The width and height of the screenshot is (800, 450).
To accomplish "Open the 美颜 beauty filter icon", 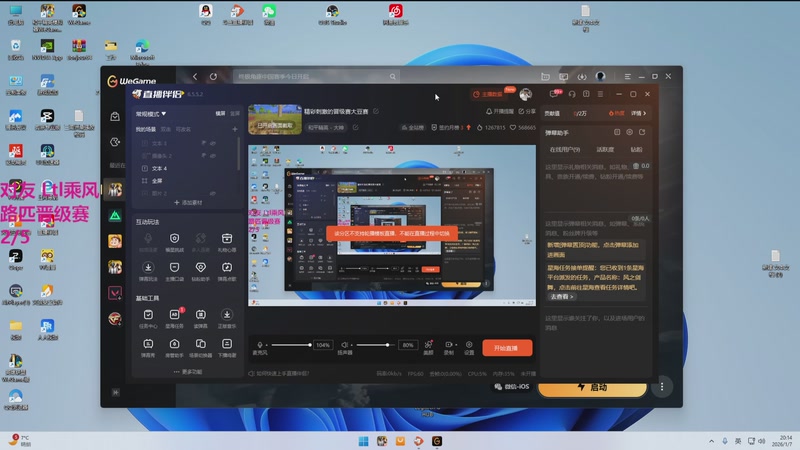I will point(429,344).
